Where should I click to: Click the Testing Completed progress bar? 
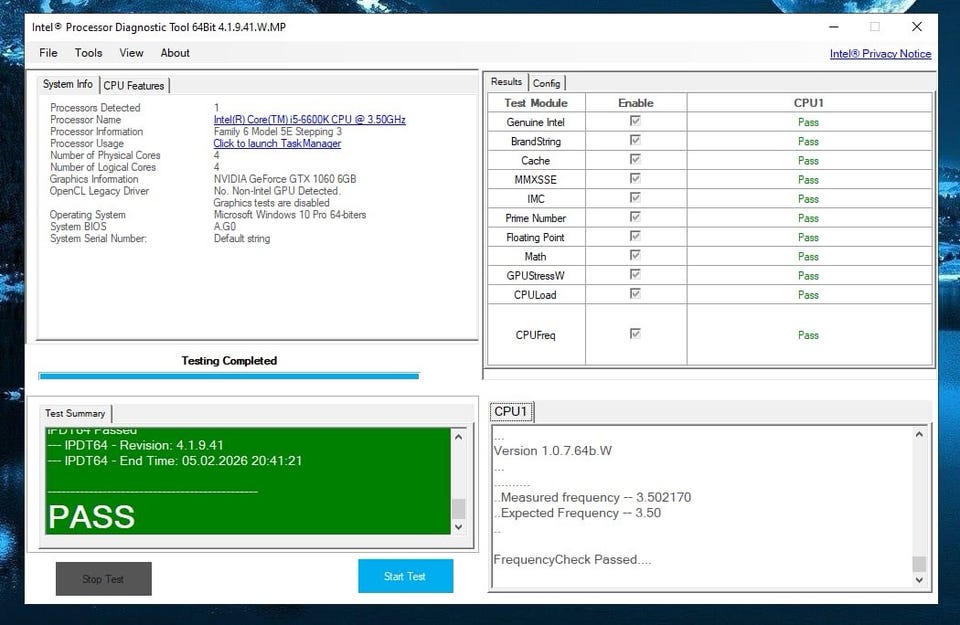228,376
